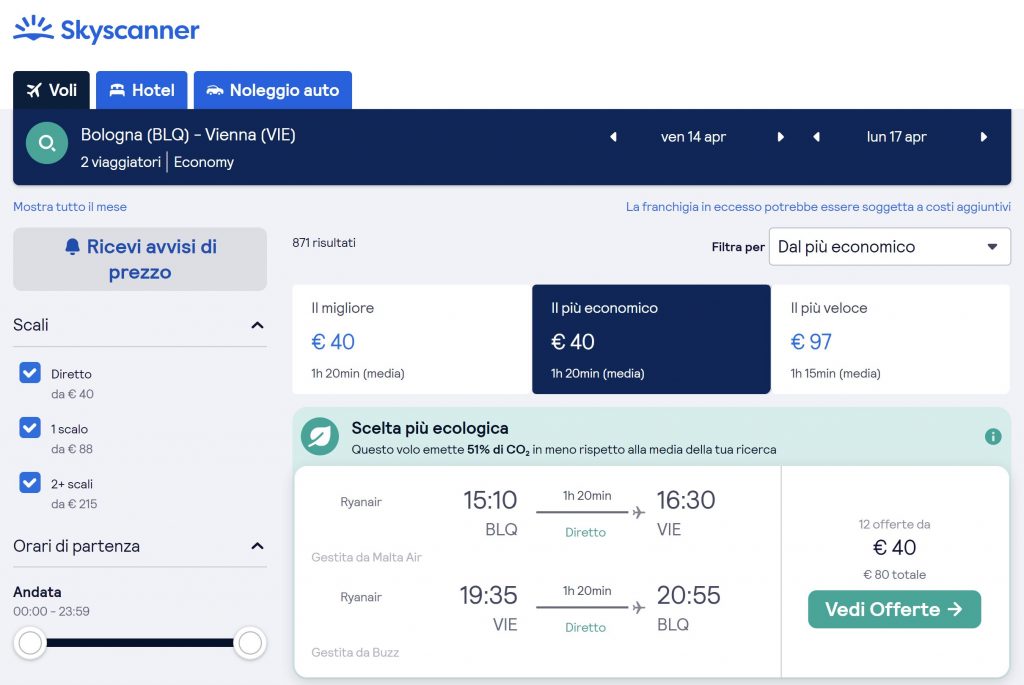Screen dimensions: 1024x685
Task: Collapse the Scali filter section
Action: 257,325
